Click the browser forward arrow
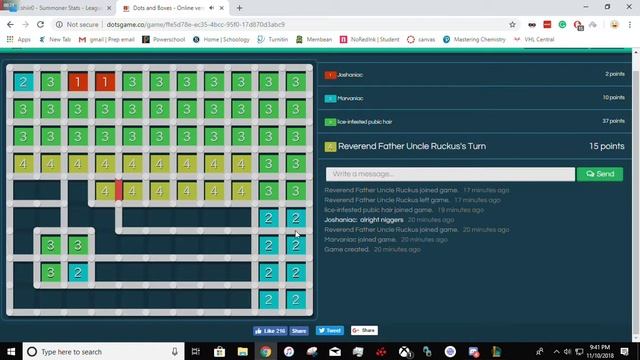 click(x=25, y=24)
